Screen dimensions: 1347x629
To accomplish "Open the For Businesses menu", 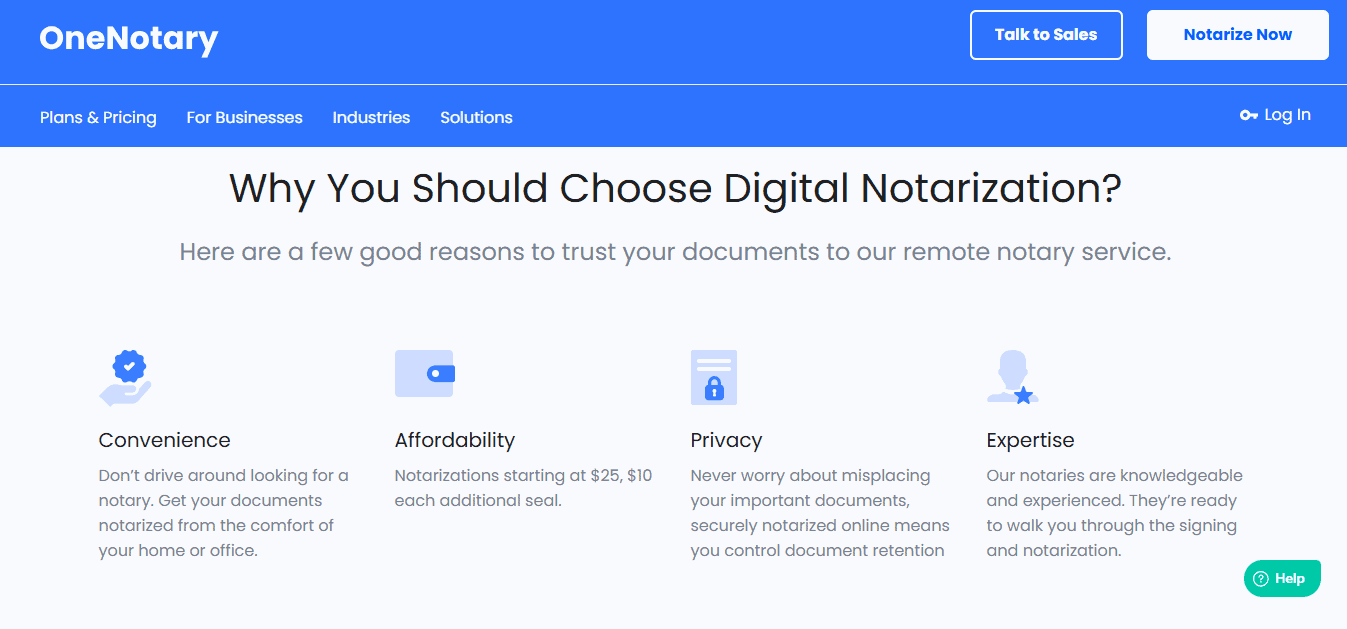I will [x=244, y=117].
